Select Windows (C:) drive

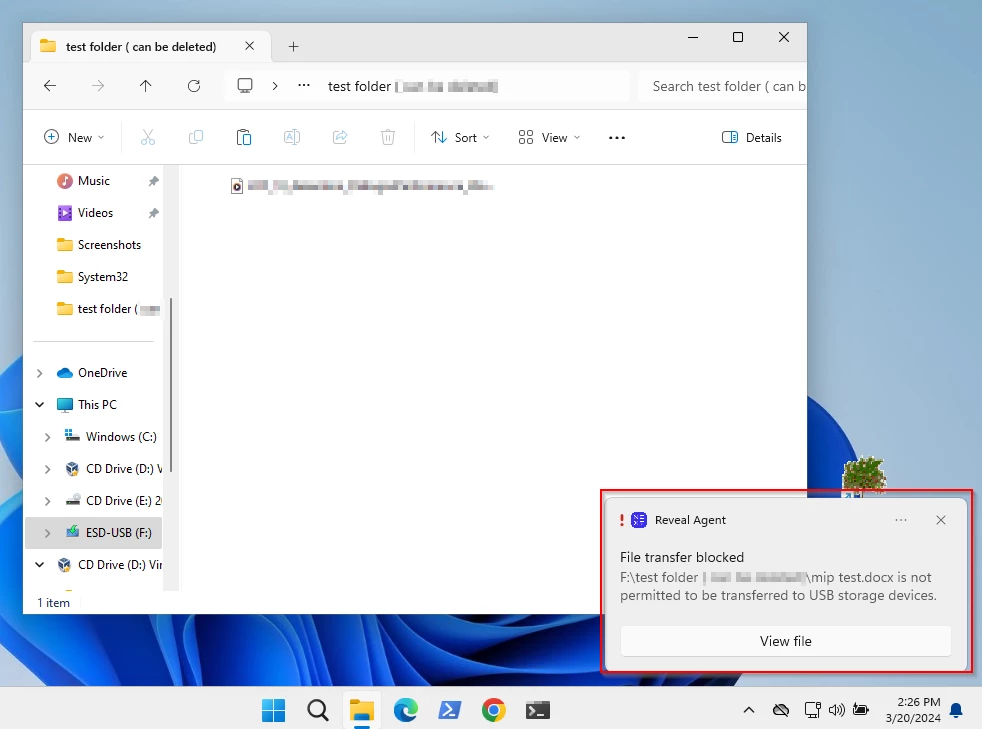(x=121, y=437)
